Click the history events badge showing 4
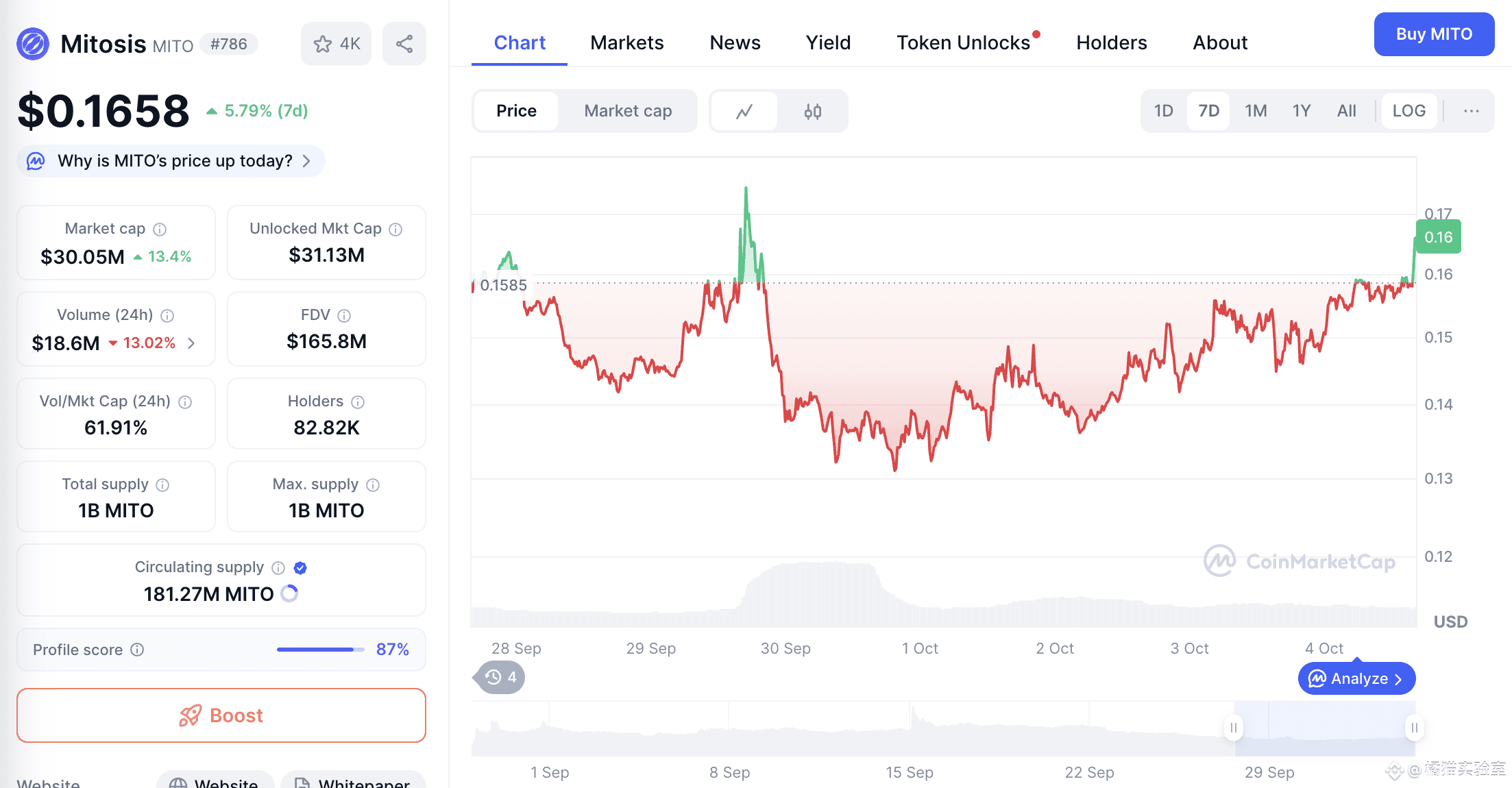 (x=500, y=678)
